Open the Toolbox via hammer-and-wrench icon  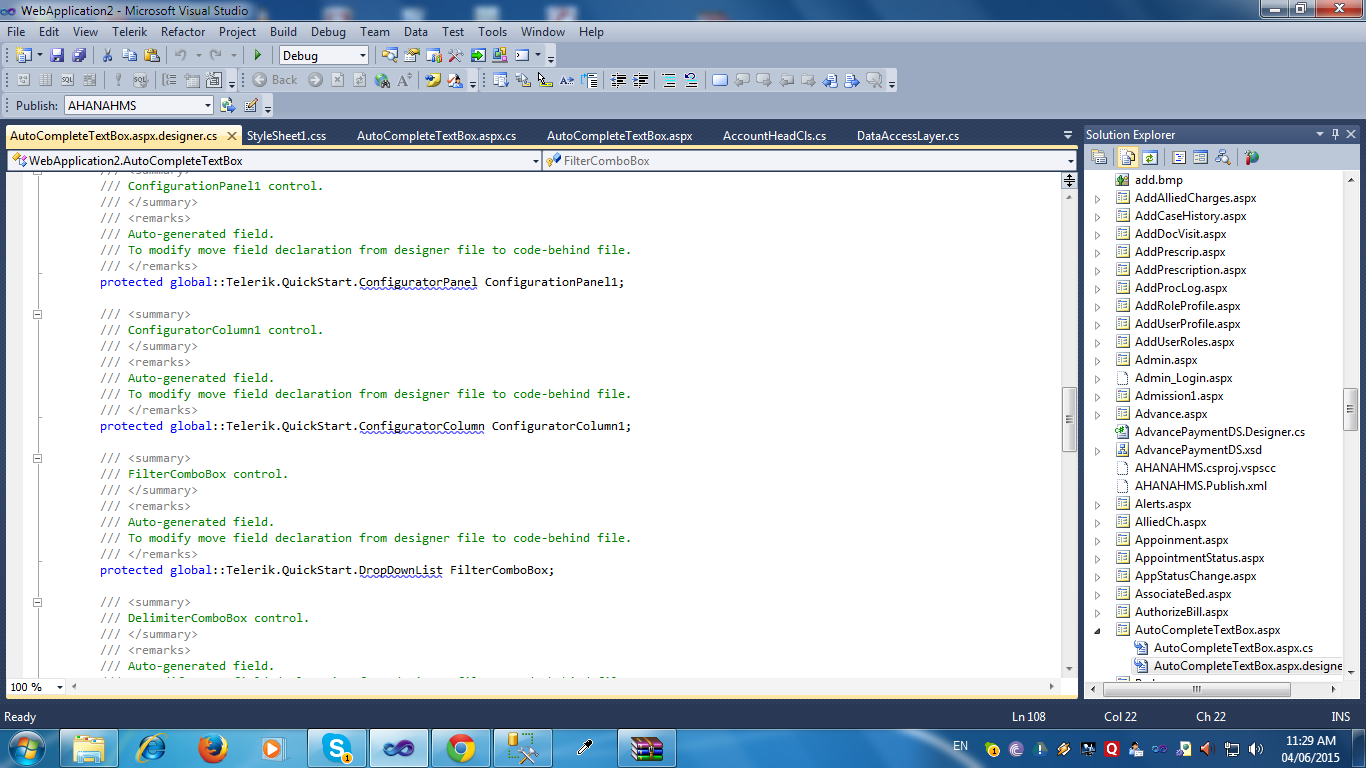456,56
